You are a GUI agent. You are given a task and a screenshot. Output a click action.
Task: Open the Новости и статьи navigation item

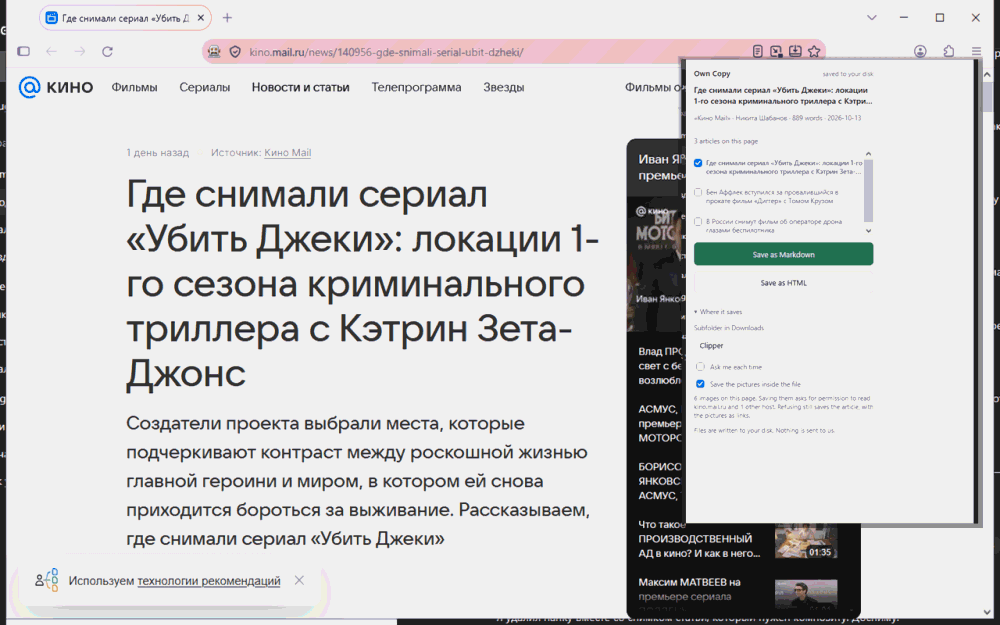[x=300, y=87]
